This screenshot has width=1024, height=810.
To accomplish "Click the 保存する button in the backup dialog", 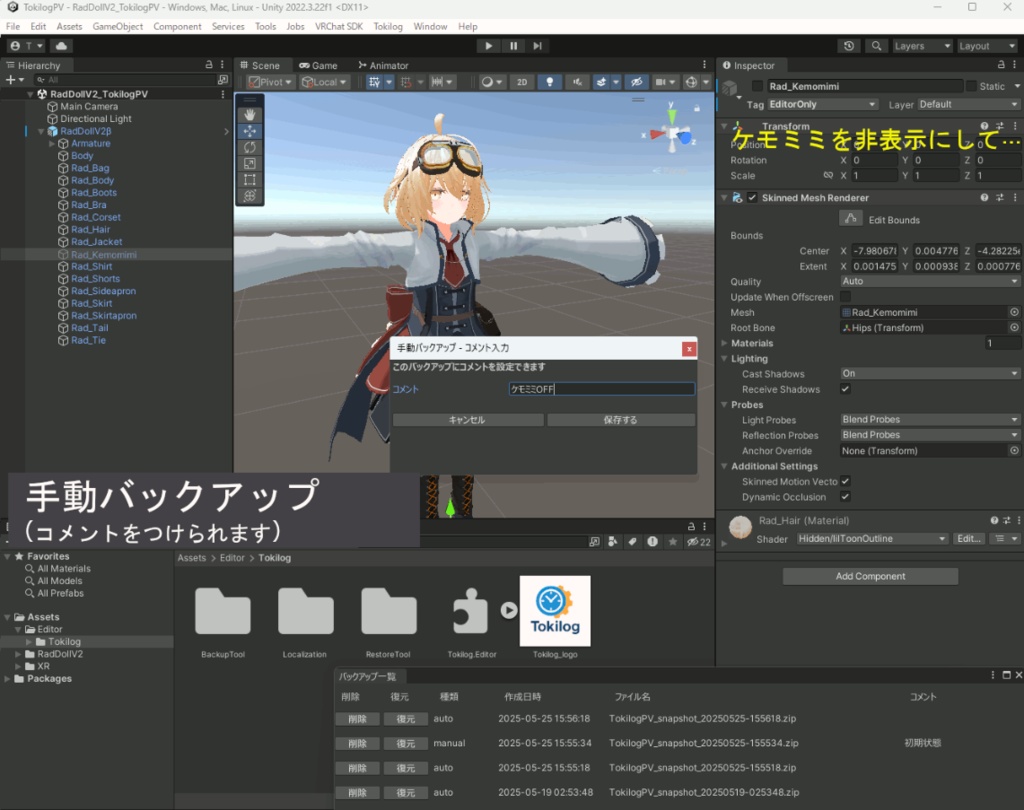I will [x=620, y=420].
